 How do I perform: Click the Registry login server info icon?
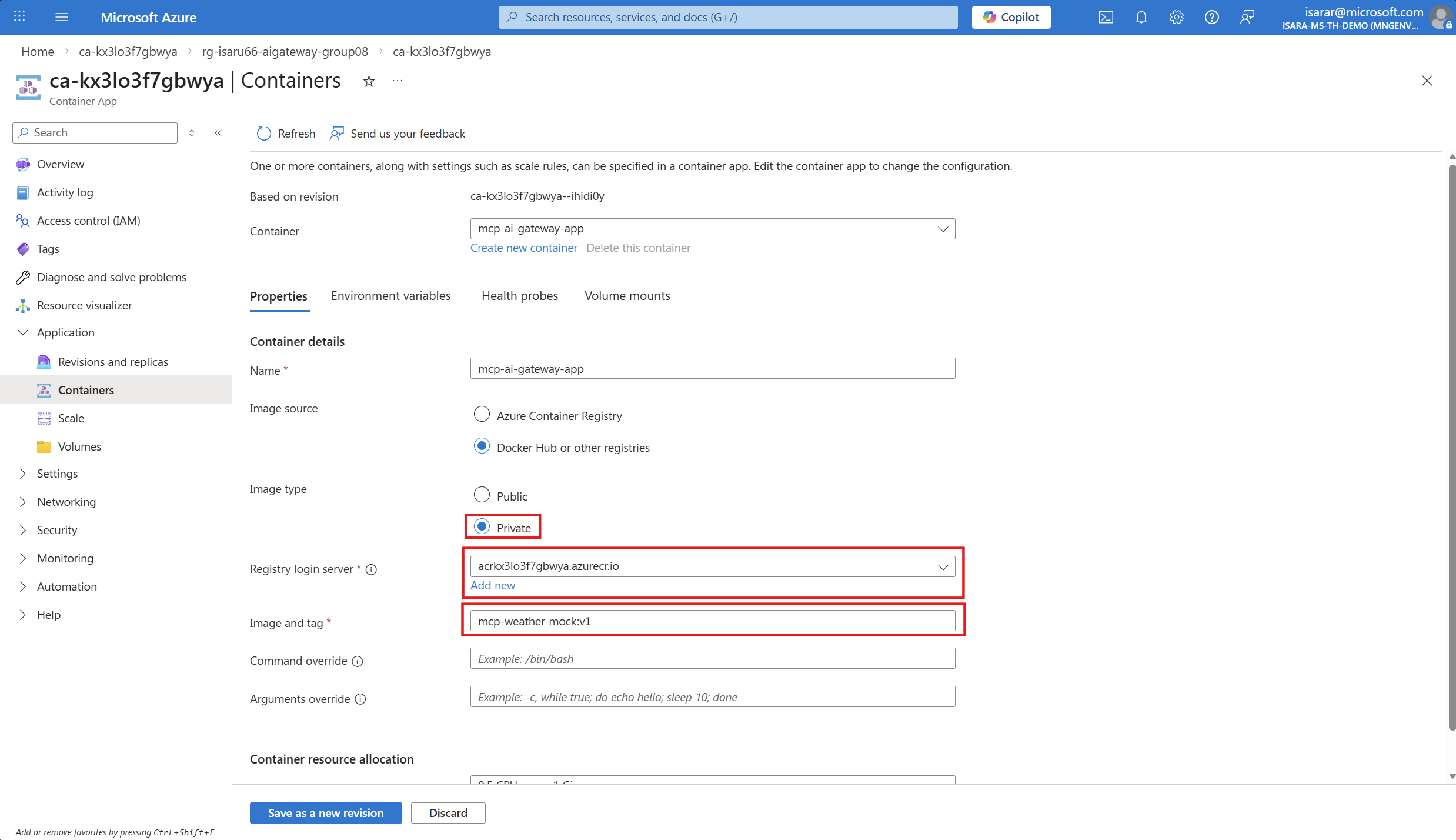[371, 569]
